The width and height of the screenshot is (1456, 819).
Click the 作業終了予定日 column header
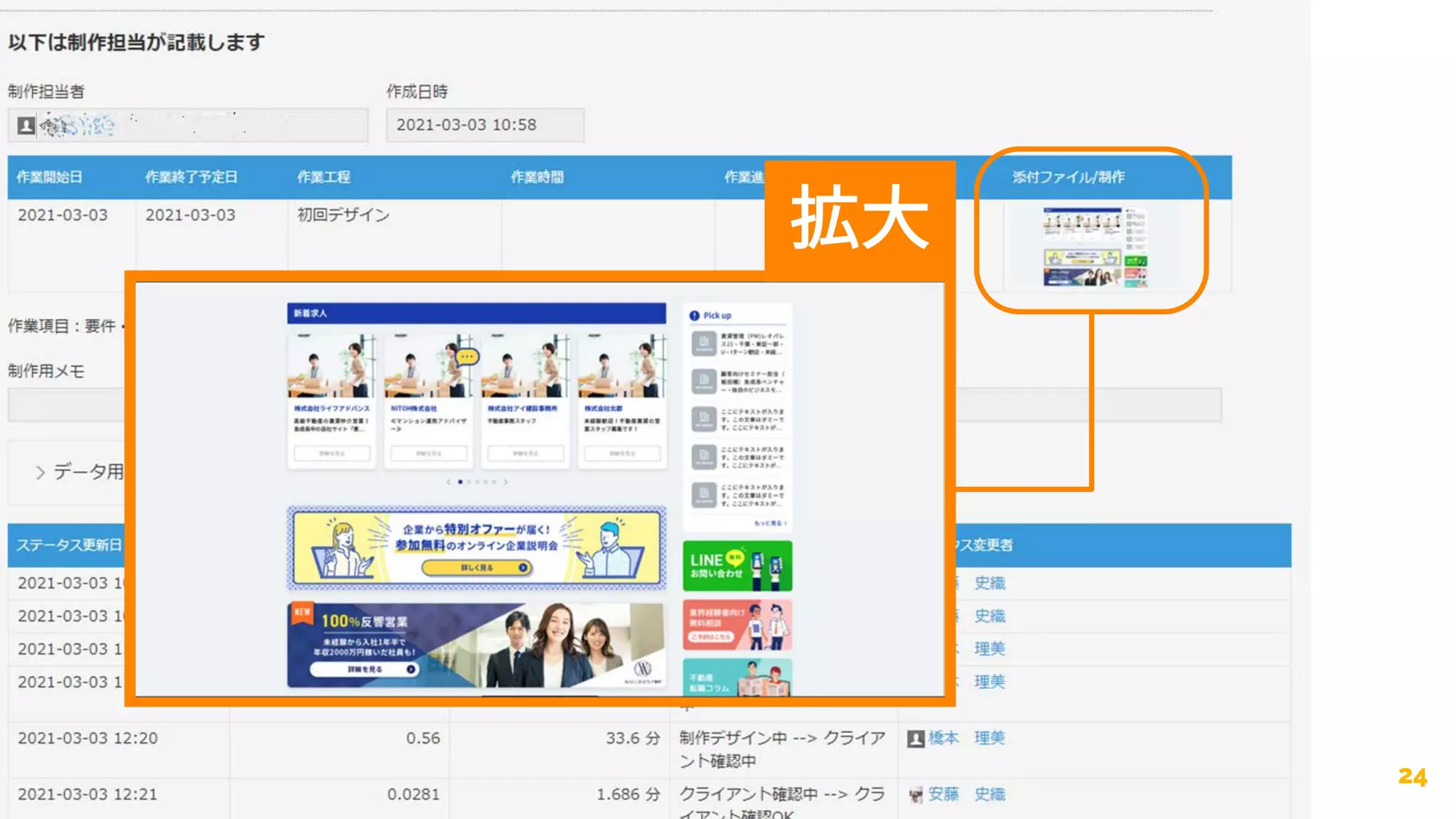click(191, 177)
